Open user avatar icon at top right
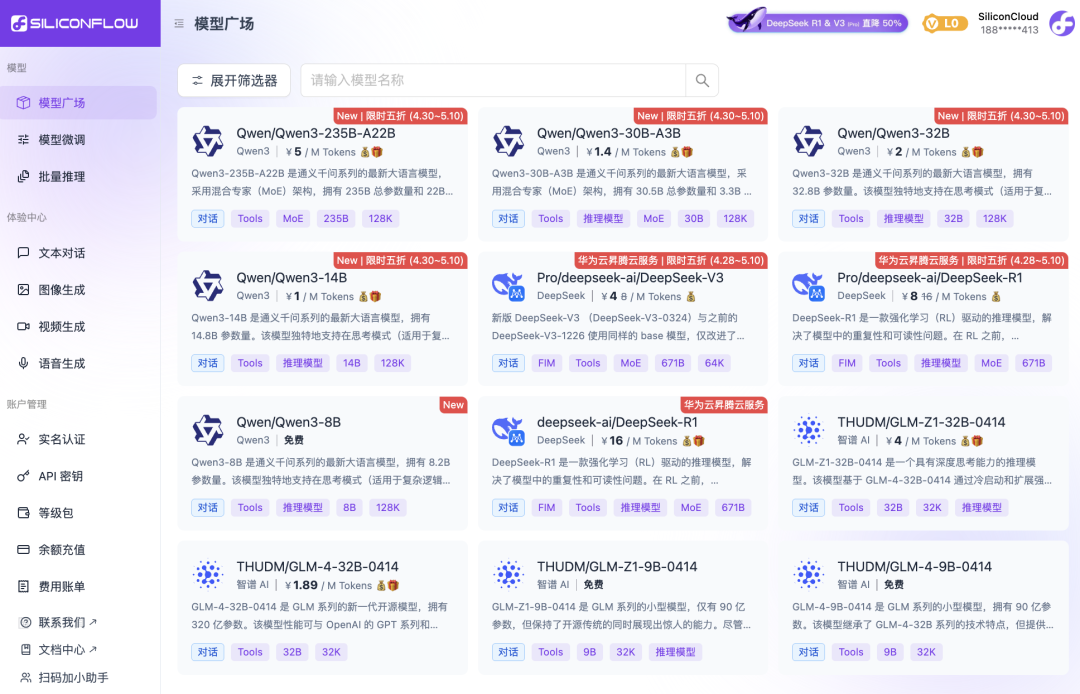 coord(1061,23)
